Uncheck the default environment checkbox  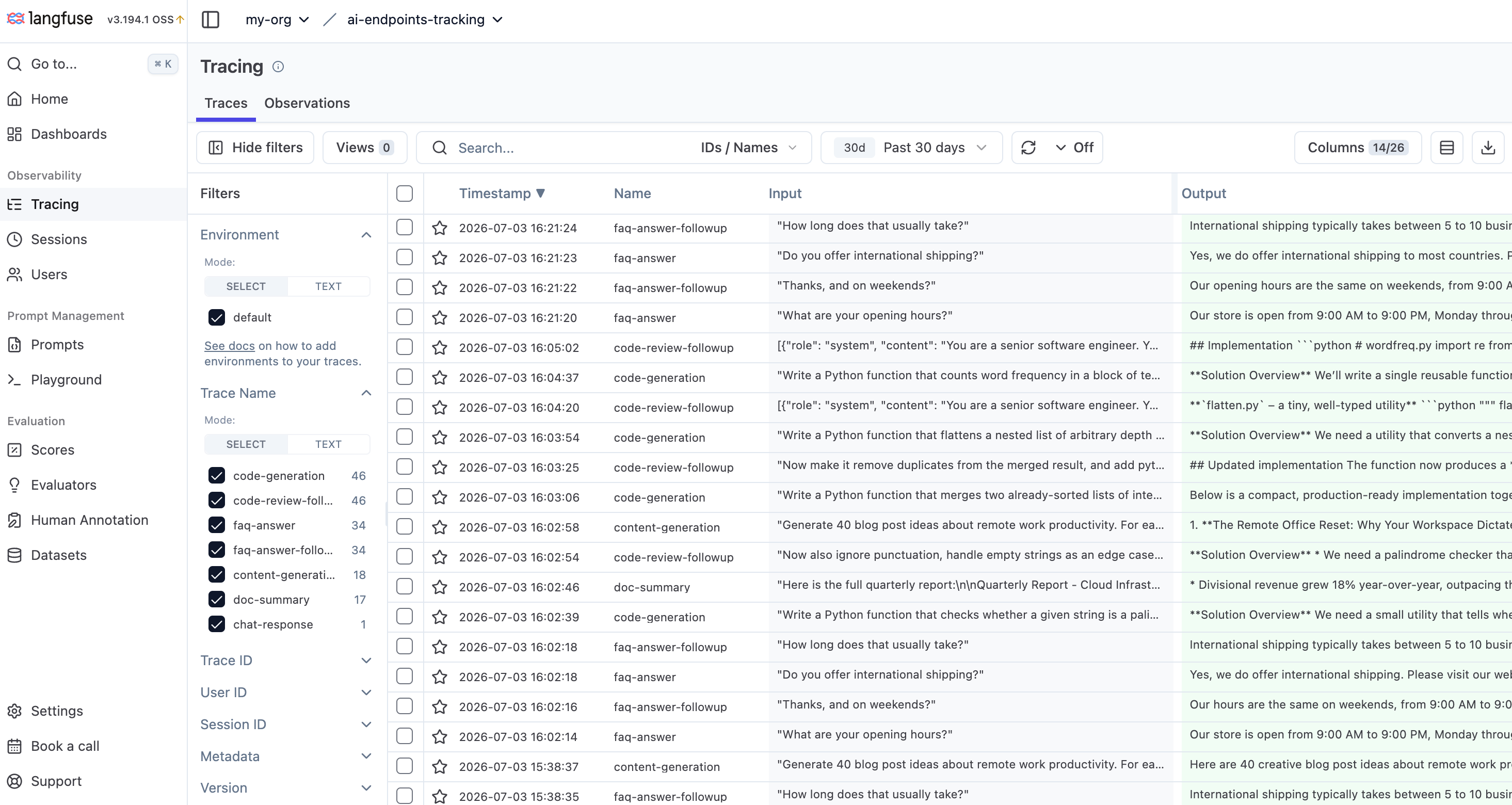(217, 317)
